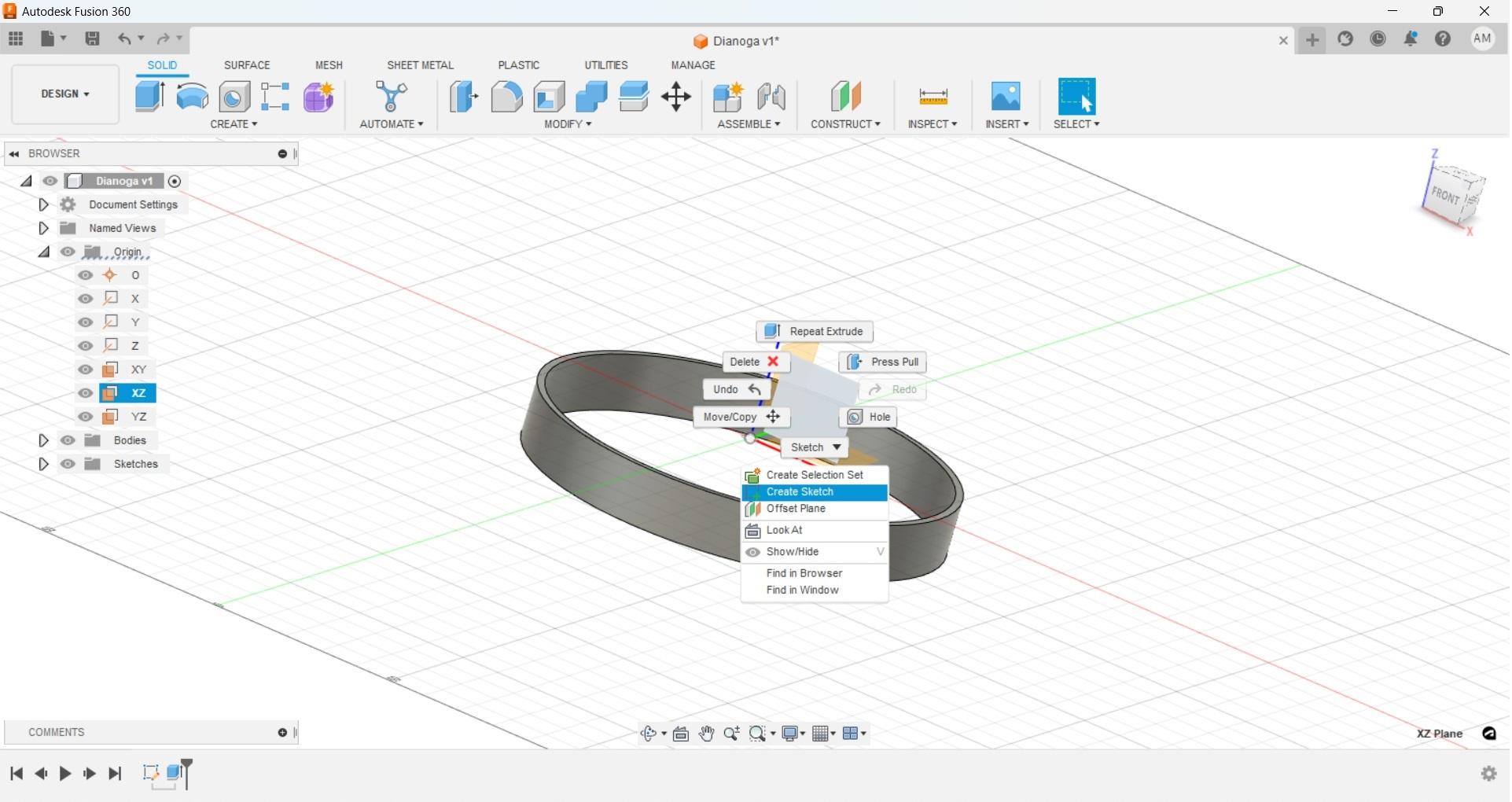Select the Pan hand tool
Screen dimensions: 1512x802
706,734
